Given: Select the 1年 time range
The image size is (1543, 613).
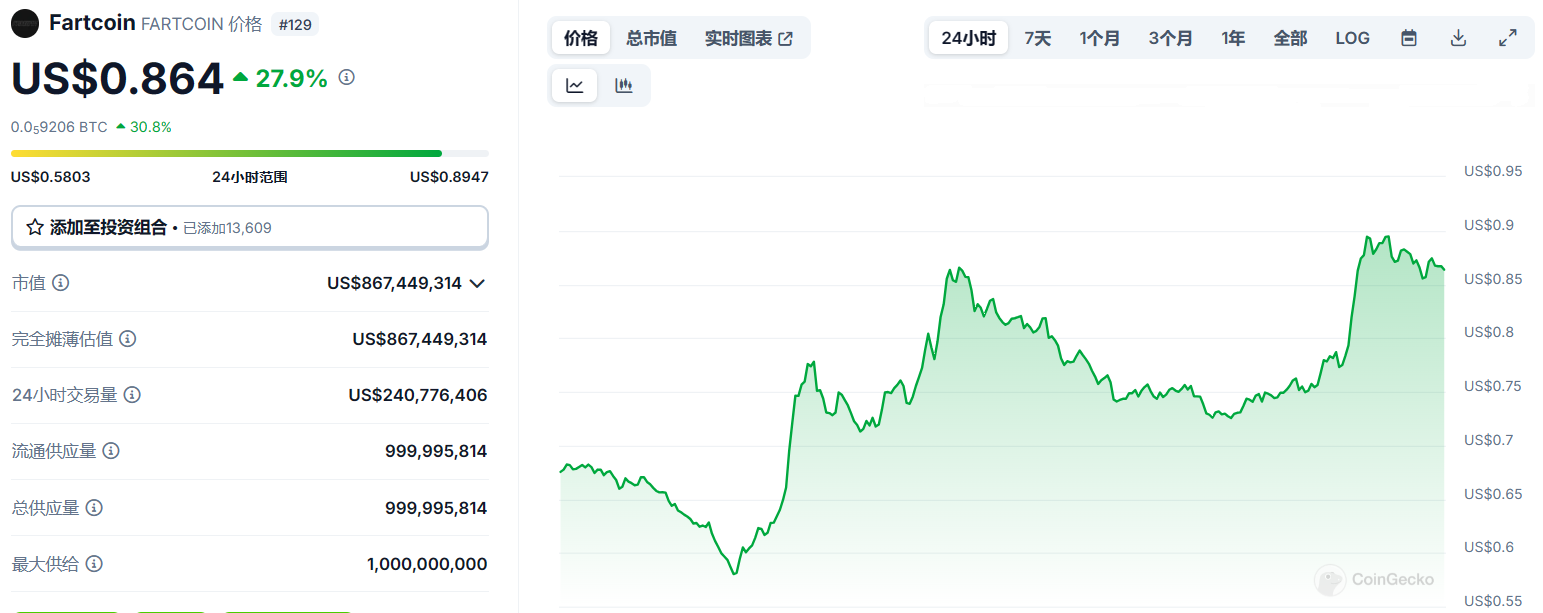Looking at the screenshot, I should click(1233, 38).
